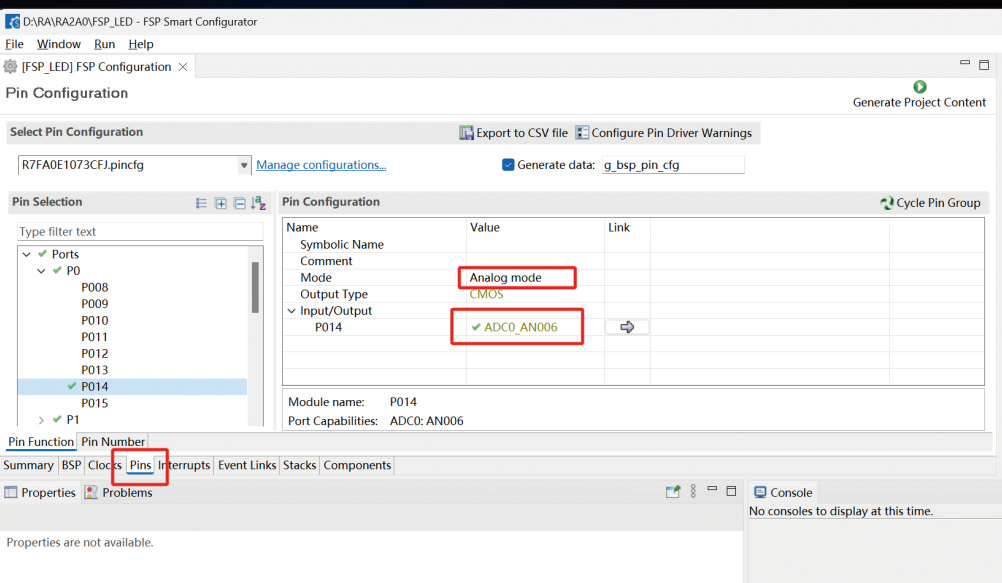Click the Properties view icon
Image resolution: width=1002 pixels, height=583 pixels.
point(11,492)
